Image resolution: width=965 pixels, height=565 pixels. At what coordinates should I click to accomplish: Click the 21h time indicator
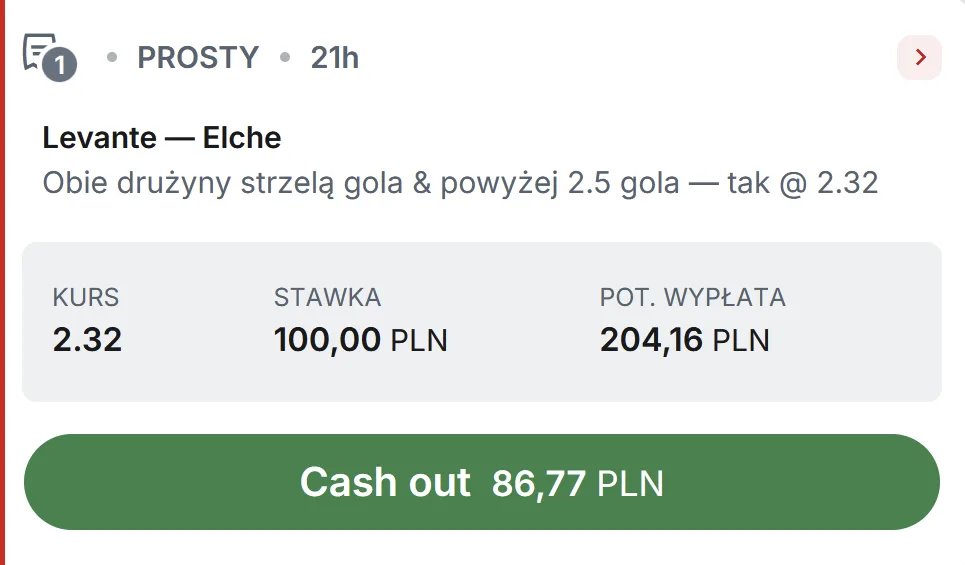pyautogui.click(x=335, y=58)
